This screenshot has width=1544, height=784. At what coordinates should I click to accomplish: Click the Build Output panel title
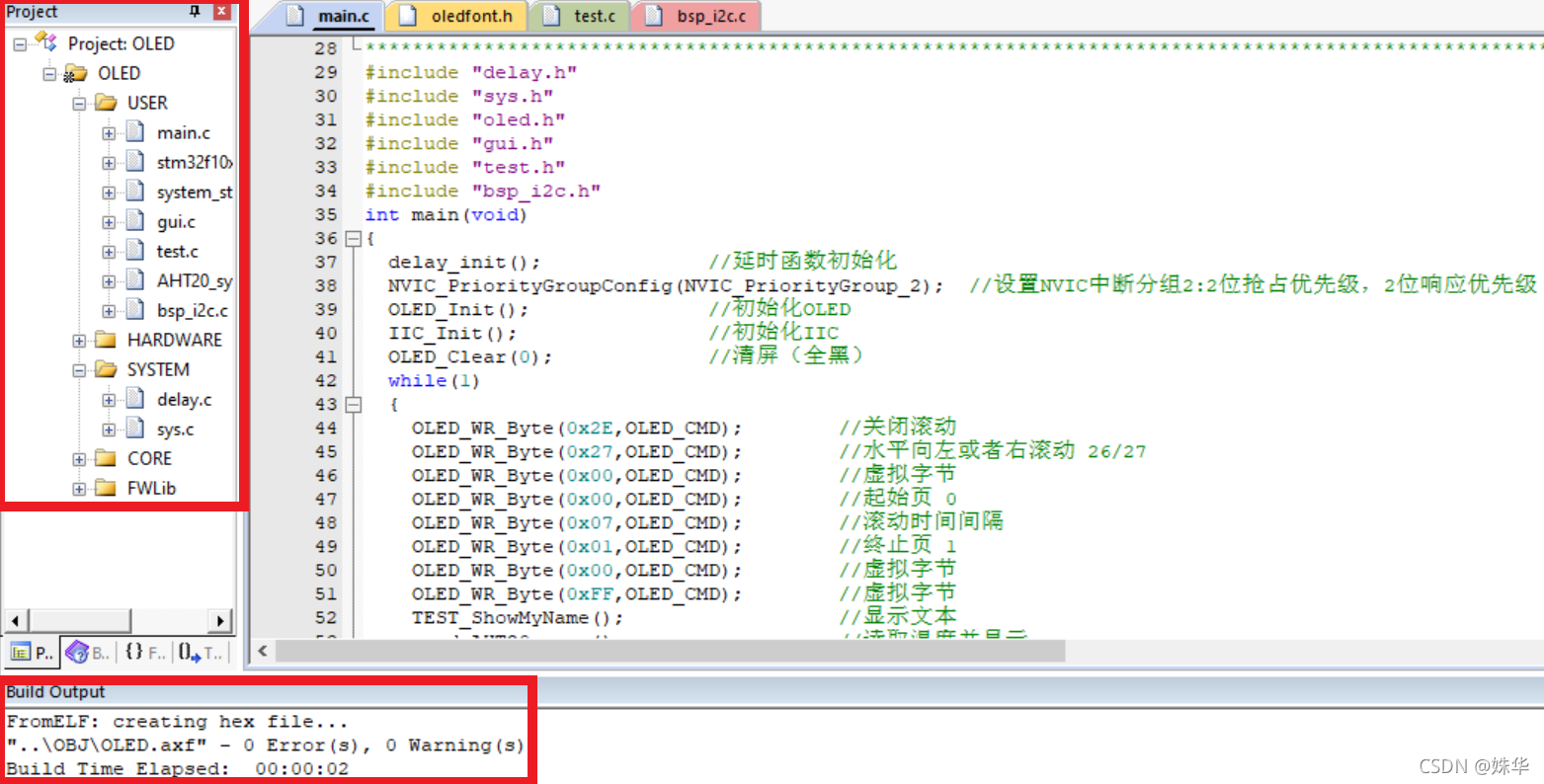55,692
